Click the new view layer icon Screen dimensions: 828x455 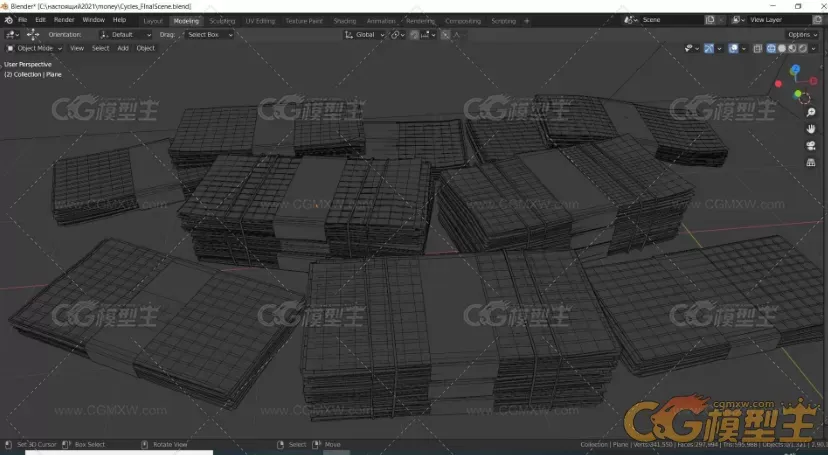click(x=817, y=20)
